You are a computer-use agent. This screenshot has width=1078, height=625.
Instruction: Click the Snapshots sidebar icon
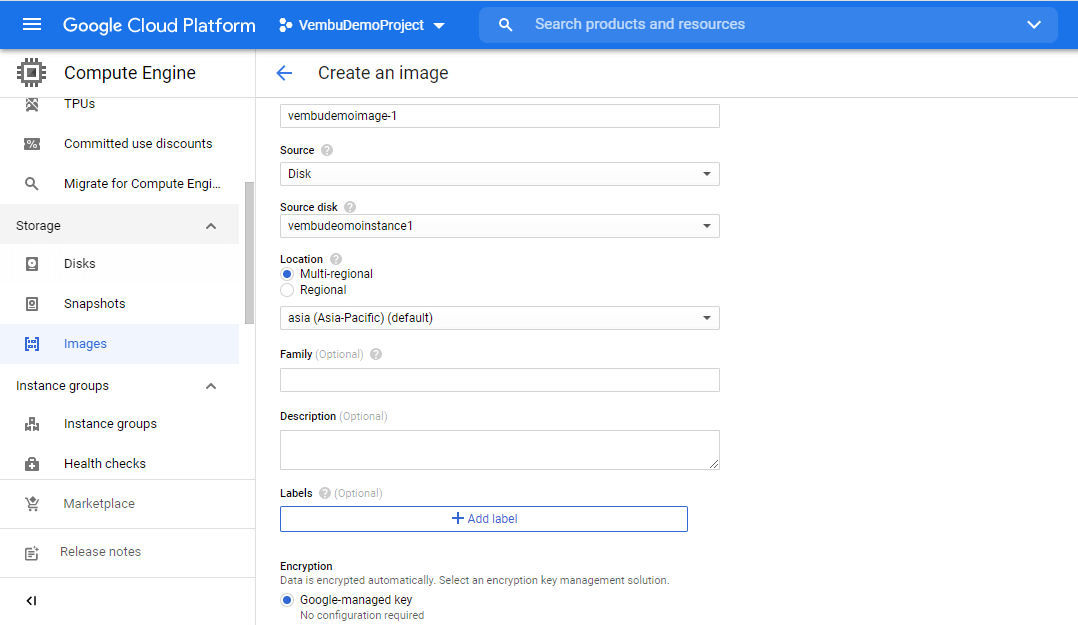(x=32, y=304)
